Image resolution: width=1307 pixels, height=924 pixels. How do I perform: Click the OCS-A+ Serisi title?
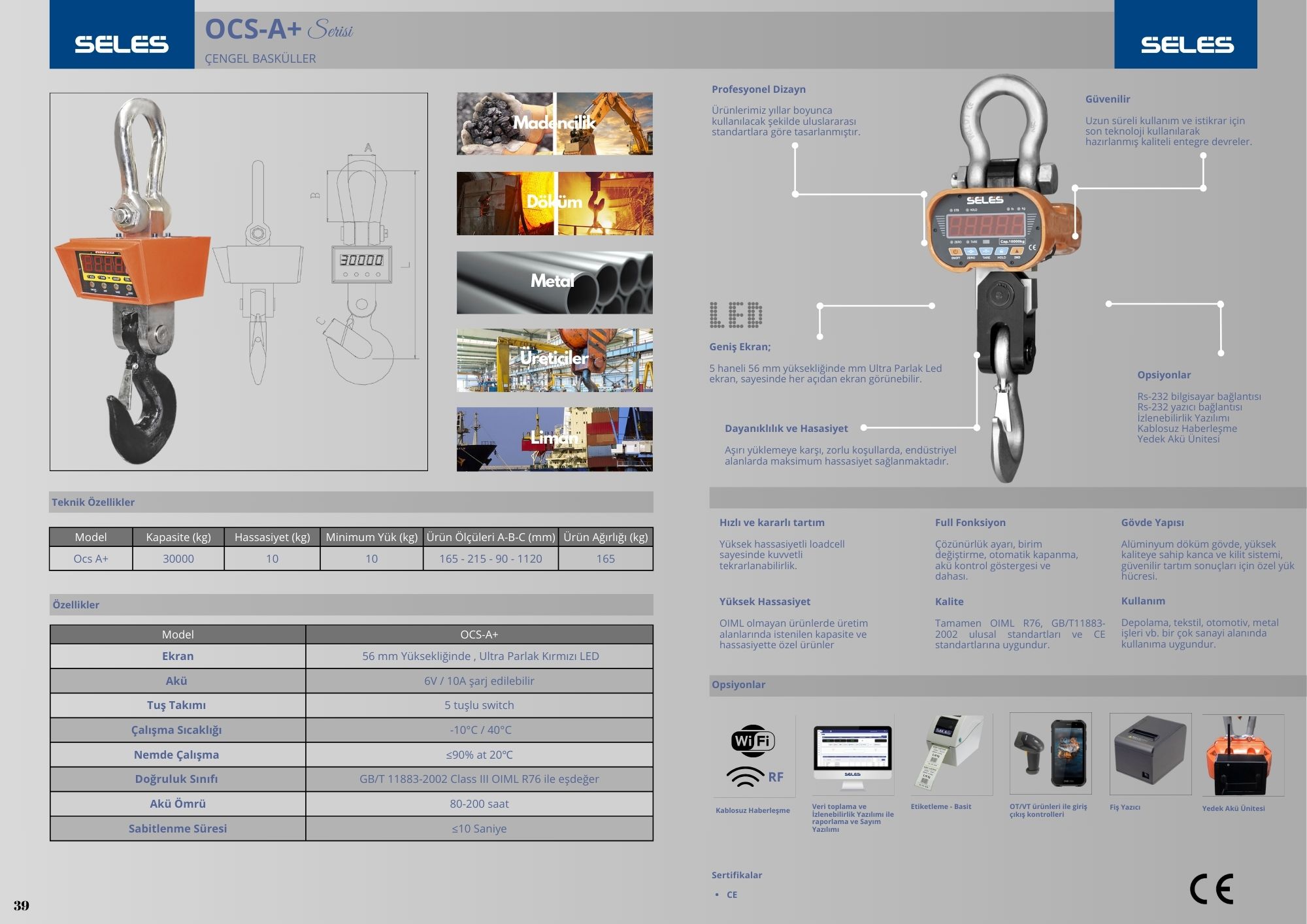279,29
